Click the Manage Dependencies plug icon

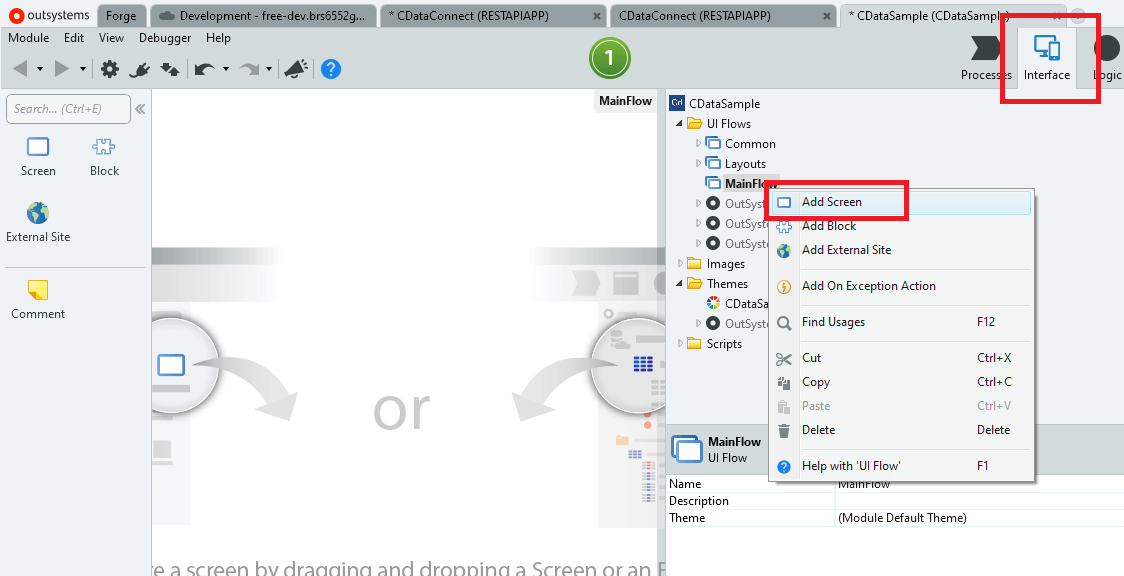click(x=139, y=69)
